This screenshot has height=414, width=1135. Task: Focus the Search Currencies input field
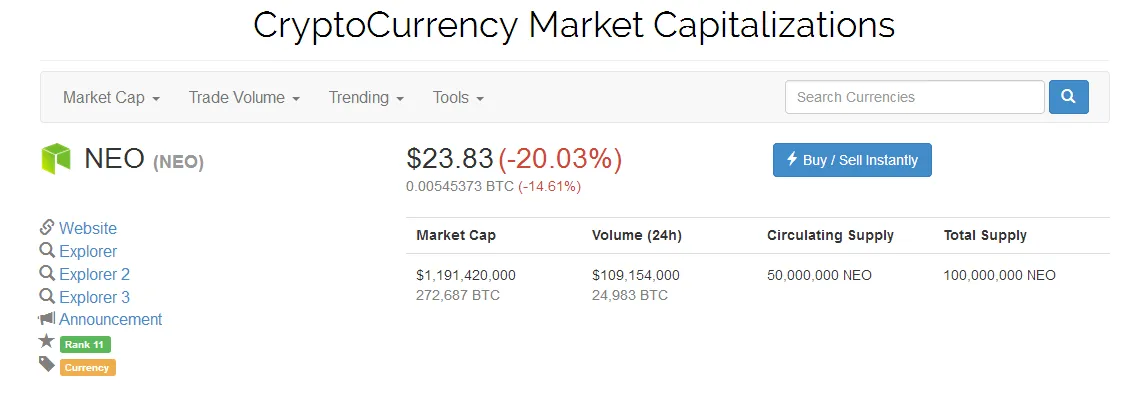[915, 97]
